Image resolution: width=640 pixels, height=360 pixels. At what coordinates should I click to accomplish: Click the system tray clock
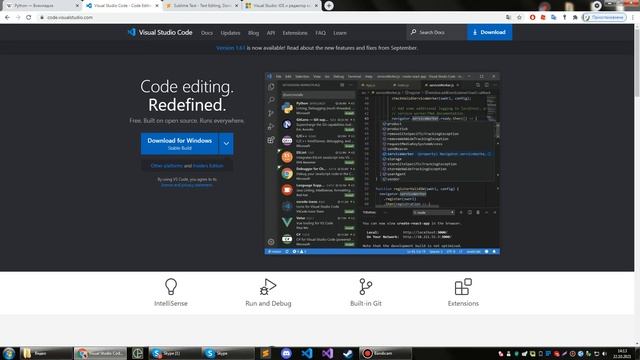622,353
